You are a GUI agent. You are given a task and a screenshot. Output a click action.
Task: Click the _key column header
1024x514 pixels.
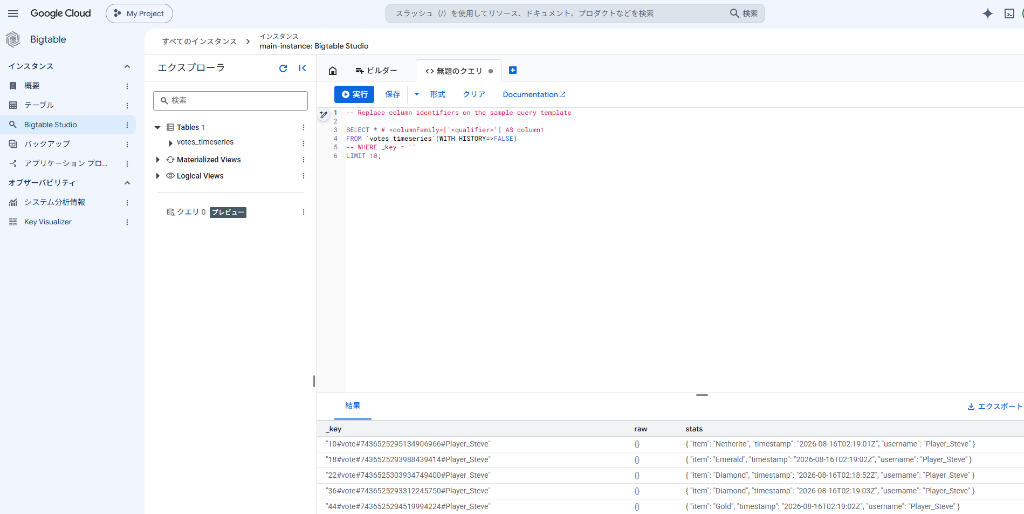(333, 429)
